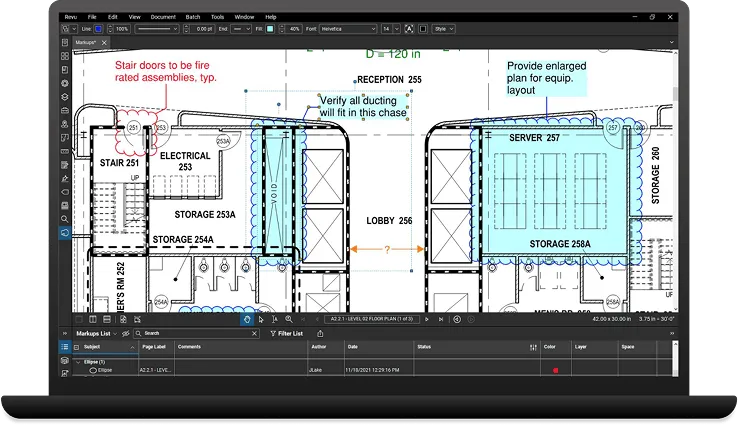Click the red color cell of Ellipse row

pos(555,370)
